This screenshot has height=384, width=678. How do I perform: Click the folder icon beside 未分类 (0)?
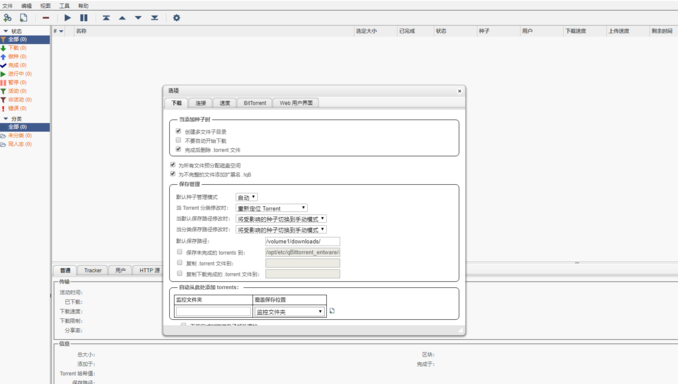[x=3, y=136]
